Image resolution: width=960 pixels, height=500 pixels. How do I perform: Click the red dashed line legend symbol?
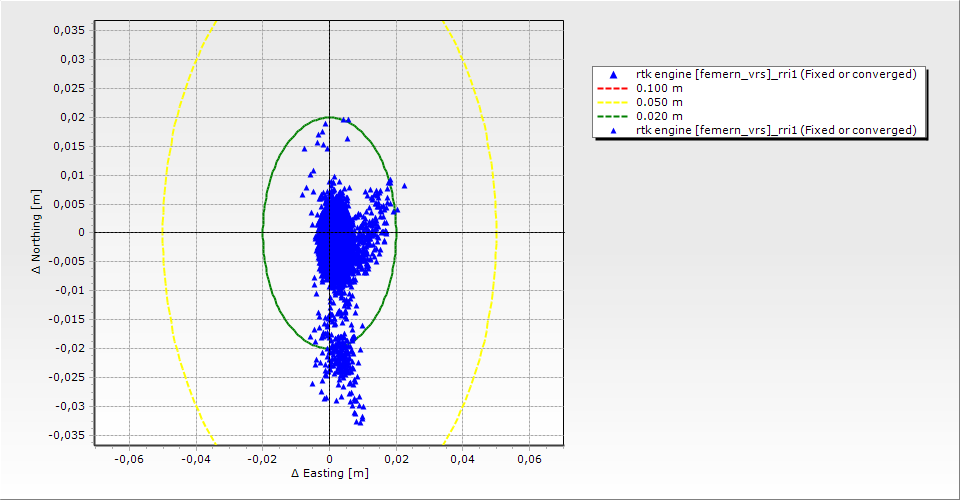pos(613,89)
